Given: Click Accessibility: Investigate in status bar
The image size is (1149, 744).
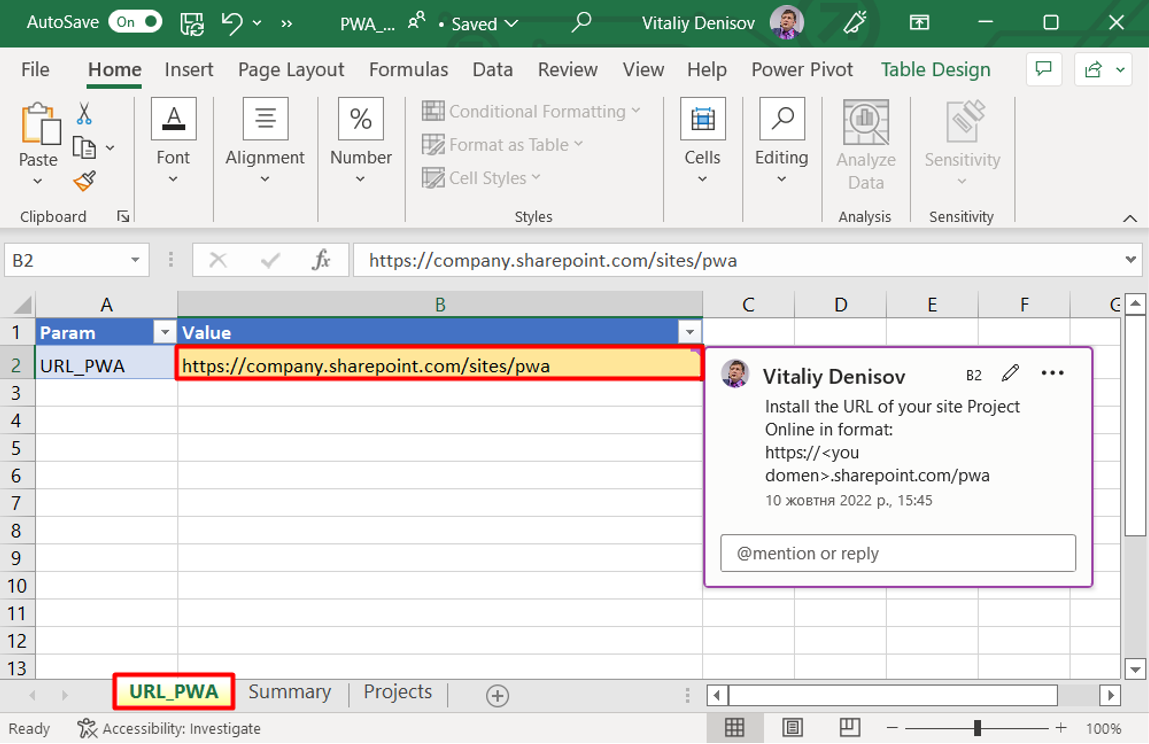Looking at the screenshot, I should [x=169, y=729].
